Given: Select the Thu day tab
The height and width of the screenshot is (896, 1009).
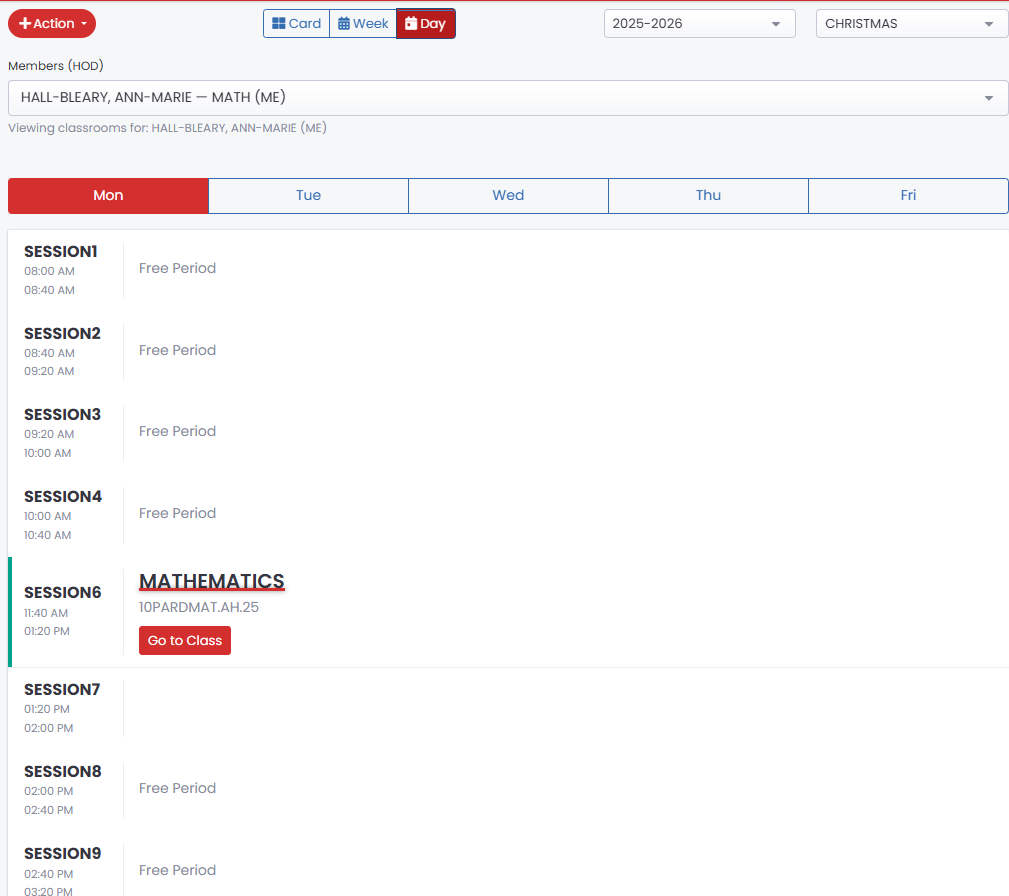Looking at the screenshot, I should point(708,196).
